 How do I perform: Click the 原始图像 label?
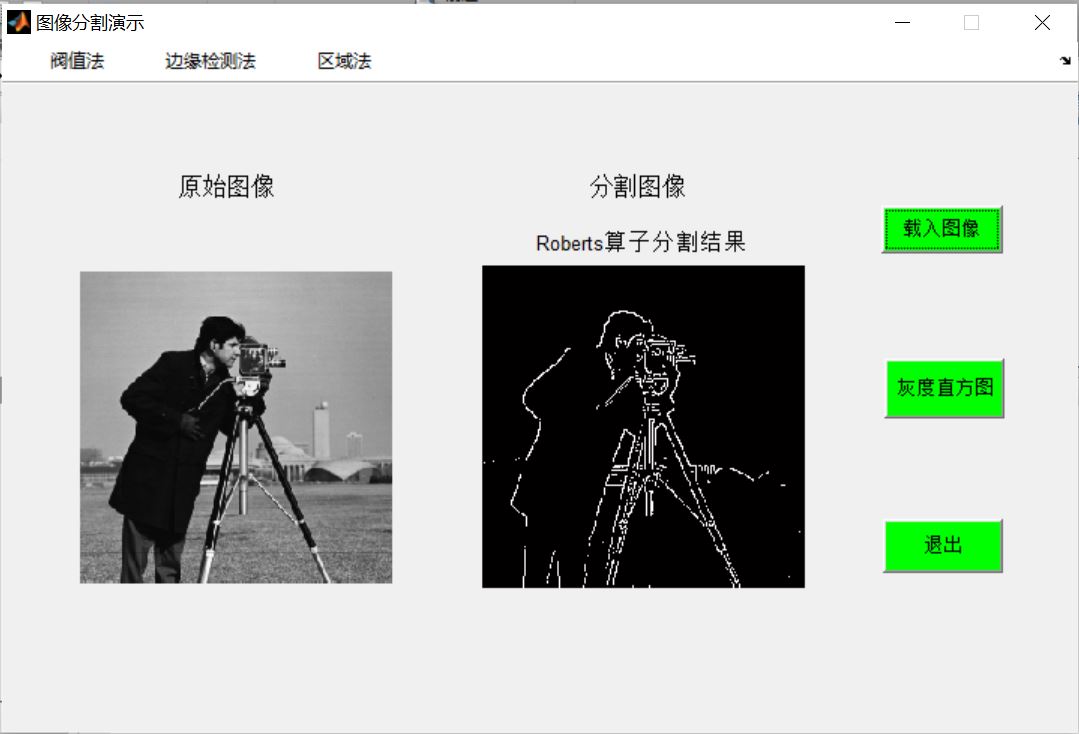click(x=226, y=186)
